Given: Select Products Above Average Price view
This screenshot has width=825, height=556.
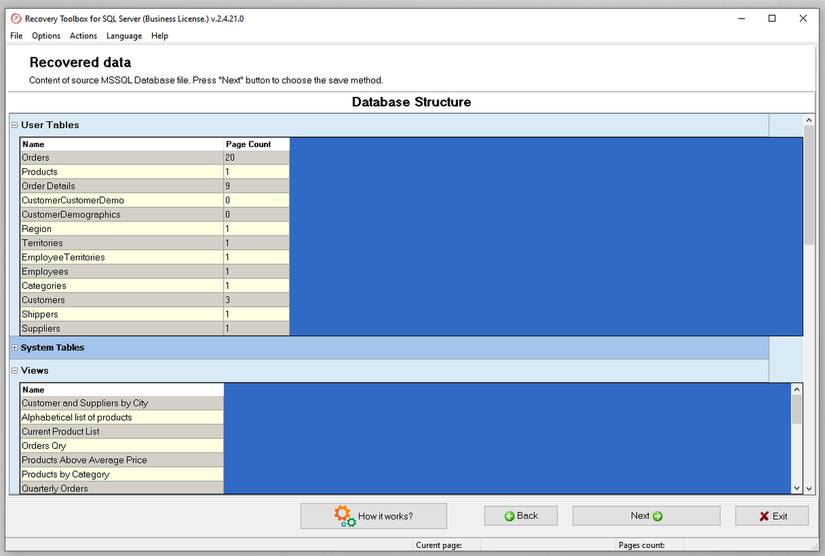Looking at the screenshot, I should [122, 460].
